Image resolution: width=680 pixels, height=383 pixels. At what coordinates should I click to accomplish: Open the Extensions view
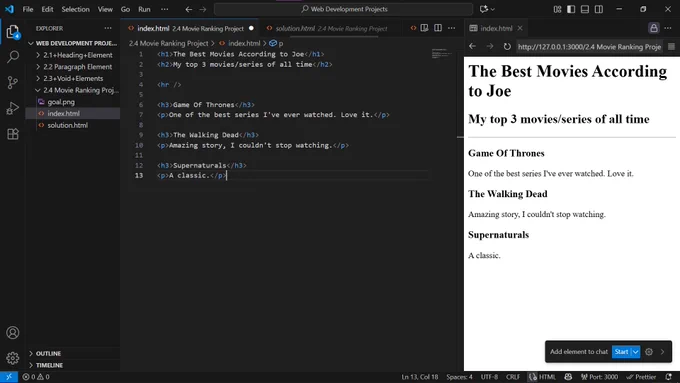[x=13, y=134]
